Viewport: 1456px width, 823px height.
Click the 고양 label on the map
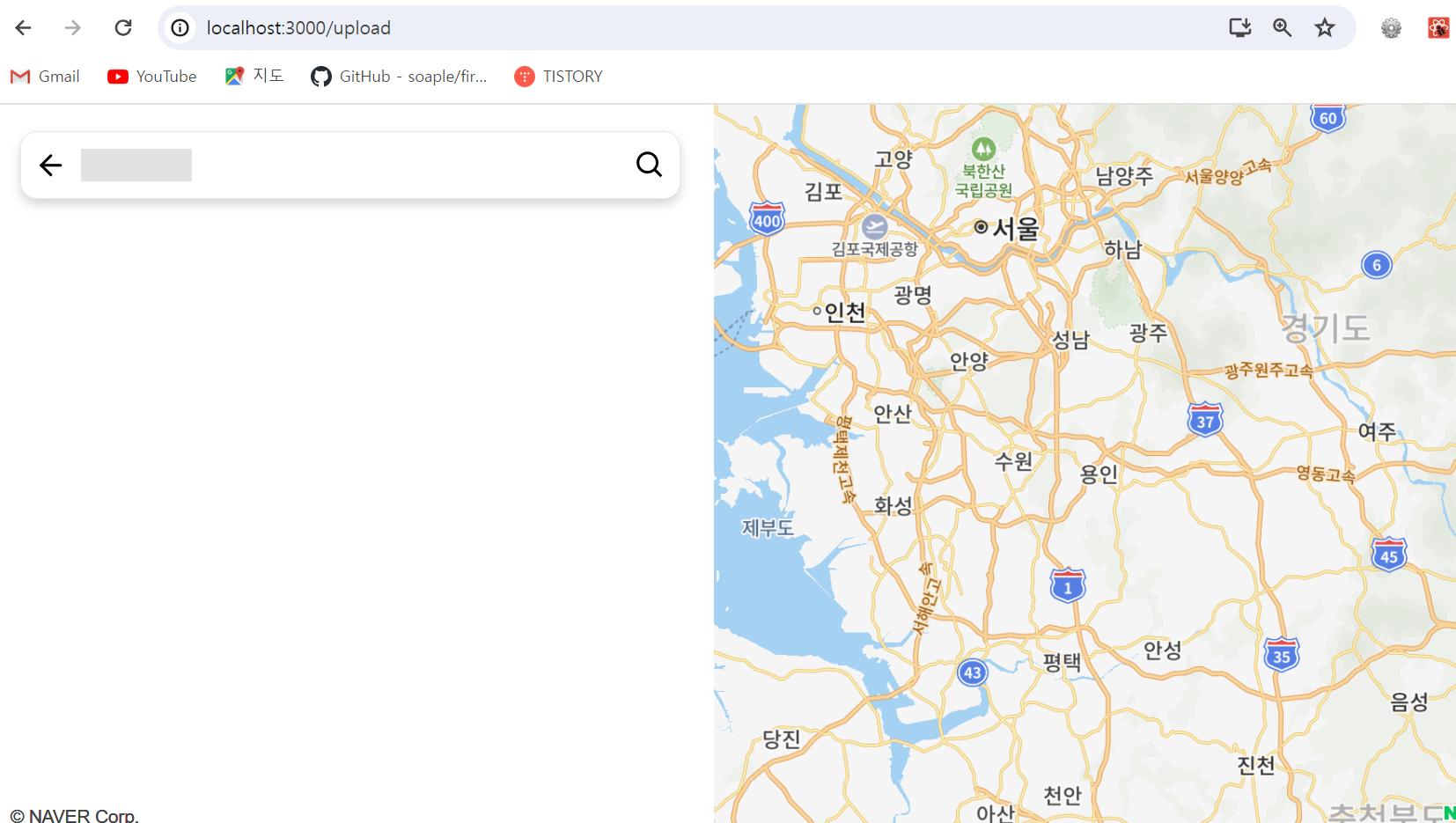point(893,159)
